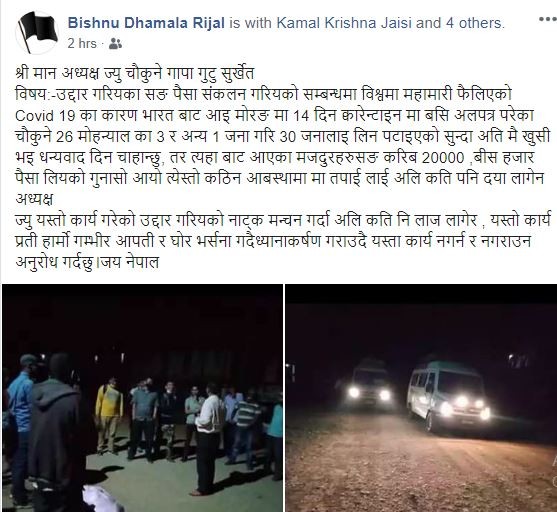557x512 pixels.
Task: Open Kamal Krishna Jaisi's profile
Action: click(x=344, y=23)
